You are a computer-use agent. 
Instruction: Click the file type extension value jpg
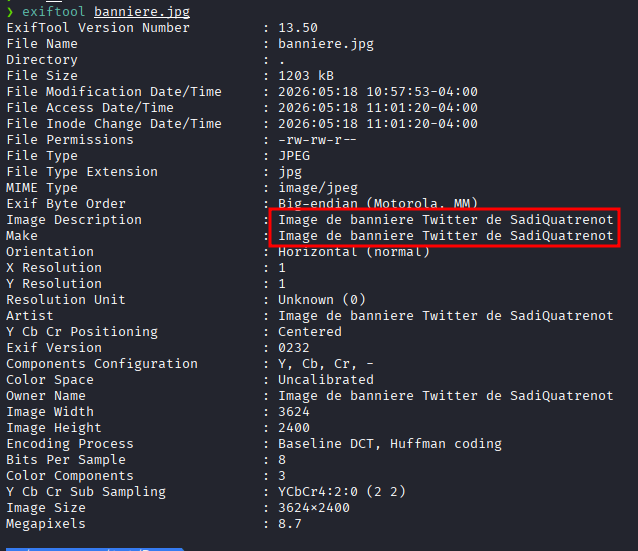click(290, 172)
